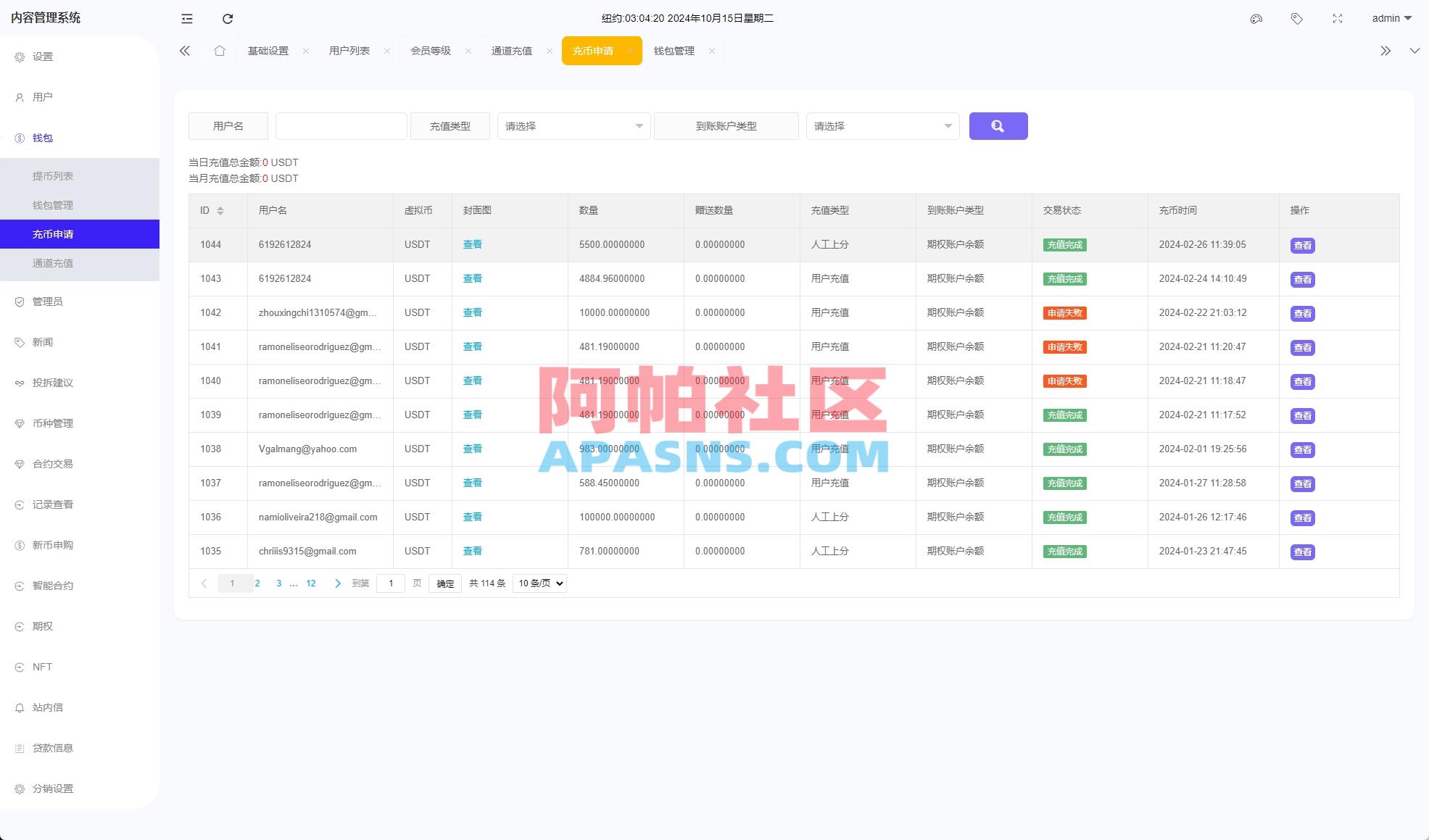This screenshot has height=840, width=1429.
Task: Open the 到账账户类型 请选择 dropdown
Action: coord(882,125)
